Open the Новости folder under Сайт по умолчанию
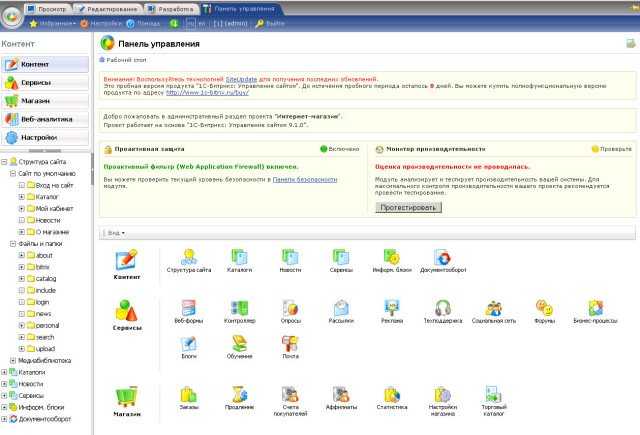The width and height of the screenshot is (640, 435). tap(44, 220)
